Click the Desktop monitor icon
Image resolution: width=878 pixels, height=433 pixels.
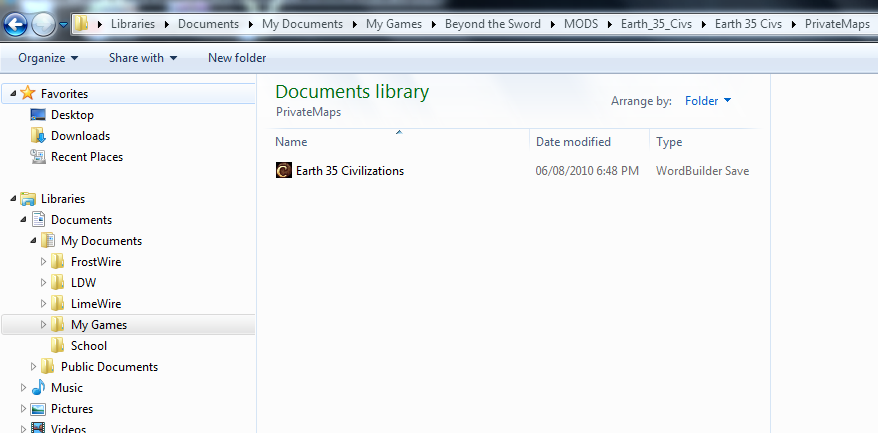[x=38, y=115]
